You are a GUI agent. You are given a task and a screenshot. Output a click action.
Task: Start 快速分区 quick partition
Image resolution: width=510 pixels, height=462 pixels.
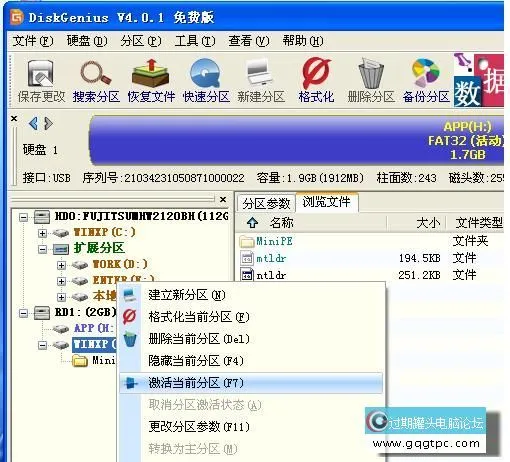(206, 81)
